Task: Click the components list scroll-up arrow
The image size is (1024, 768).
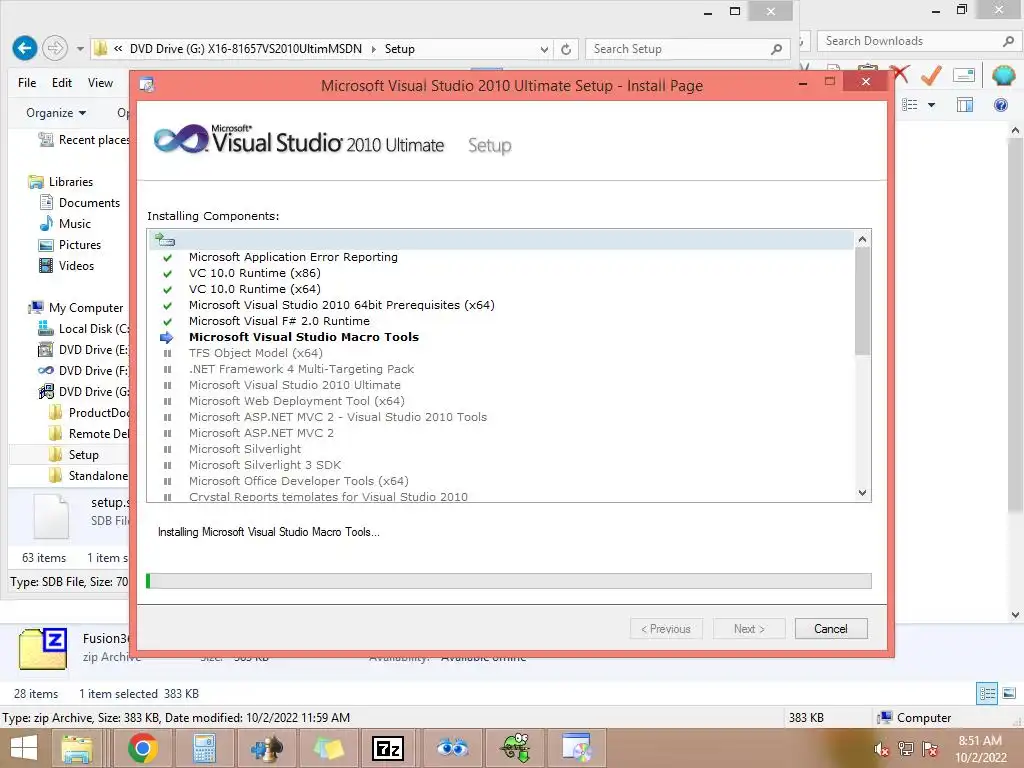Action: (862, 240)
